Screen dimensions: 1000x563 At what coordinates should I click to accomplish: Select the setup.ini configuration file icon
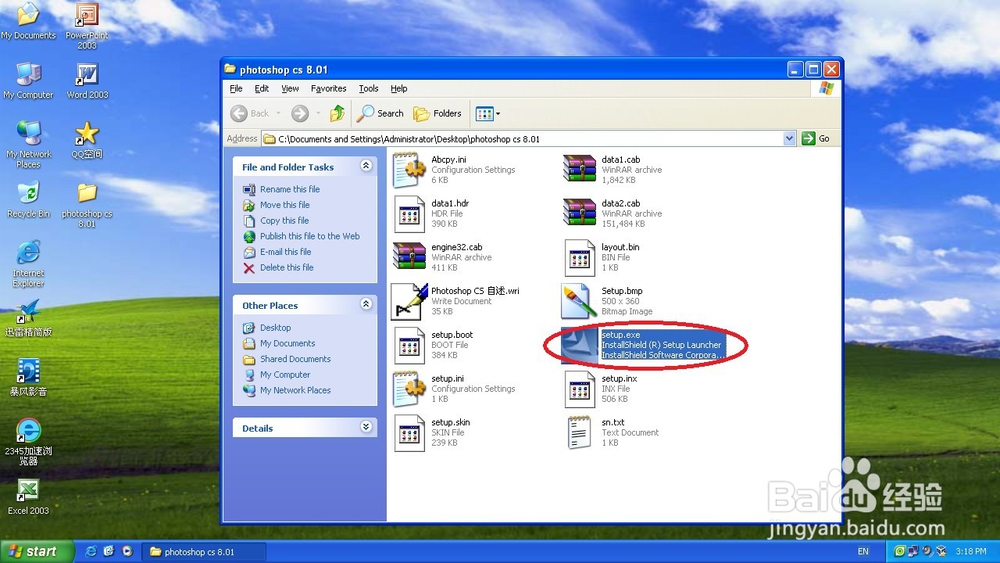coord(409,388)
